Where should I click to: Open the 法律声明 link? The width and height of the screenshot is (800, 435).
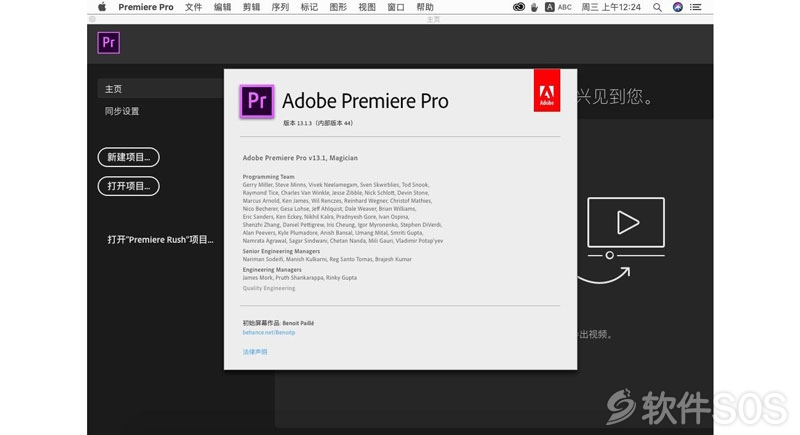[x=255, y=352]
